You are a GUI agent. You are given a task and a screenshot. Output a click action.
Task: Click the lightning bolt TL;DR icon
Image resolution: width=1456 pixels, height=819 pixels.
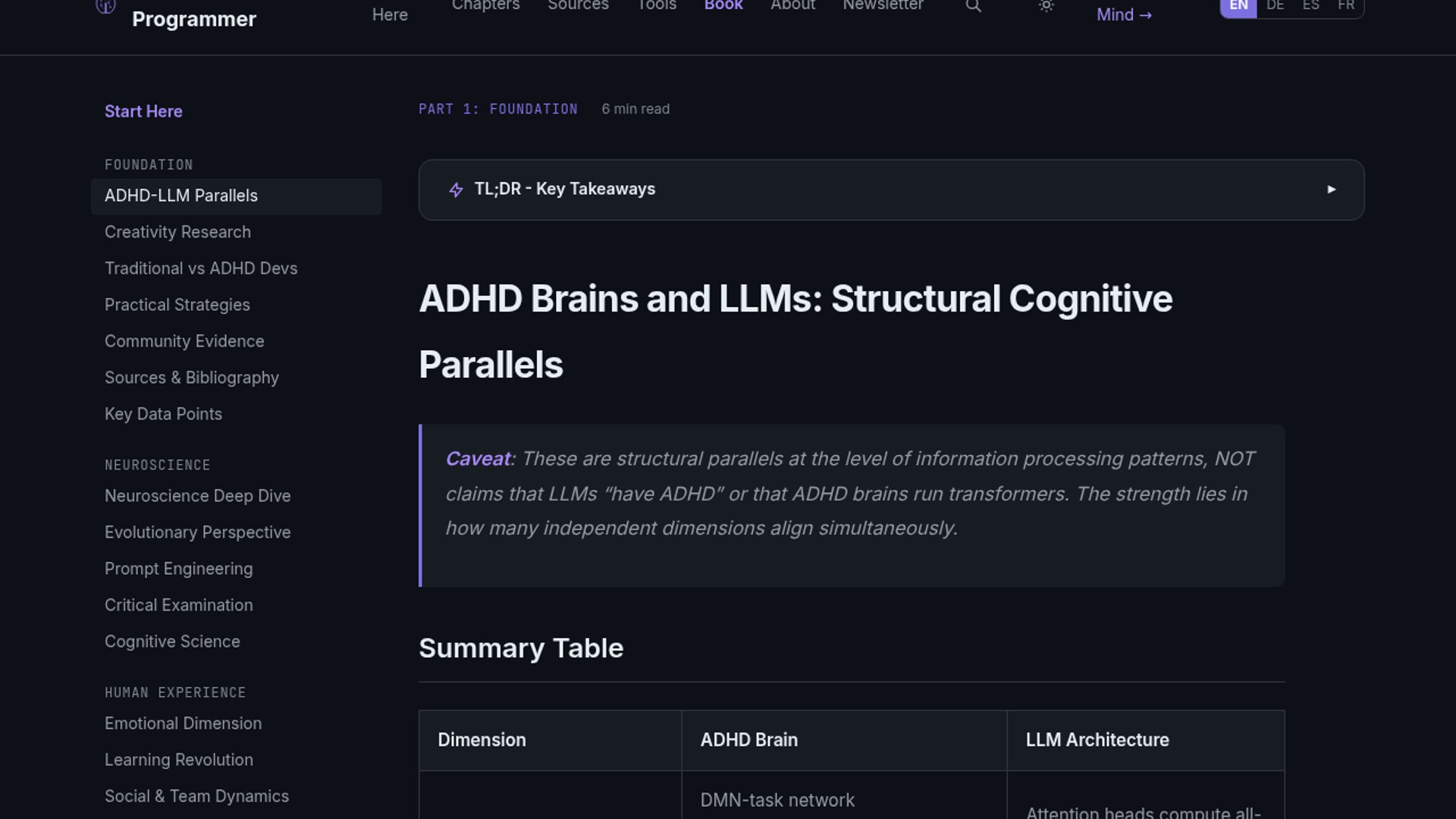456,190
